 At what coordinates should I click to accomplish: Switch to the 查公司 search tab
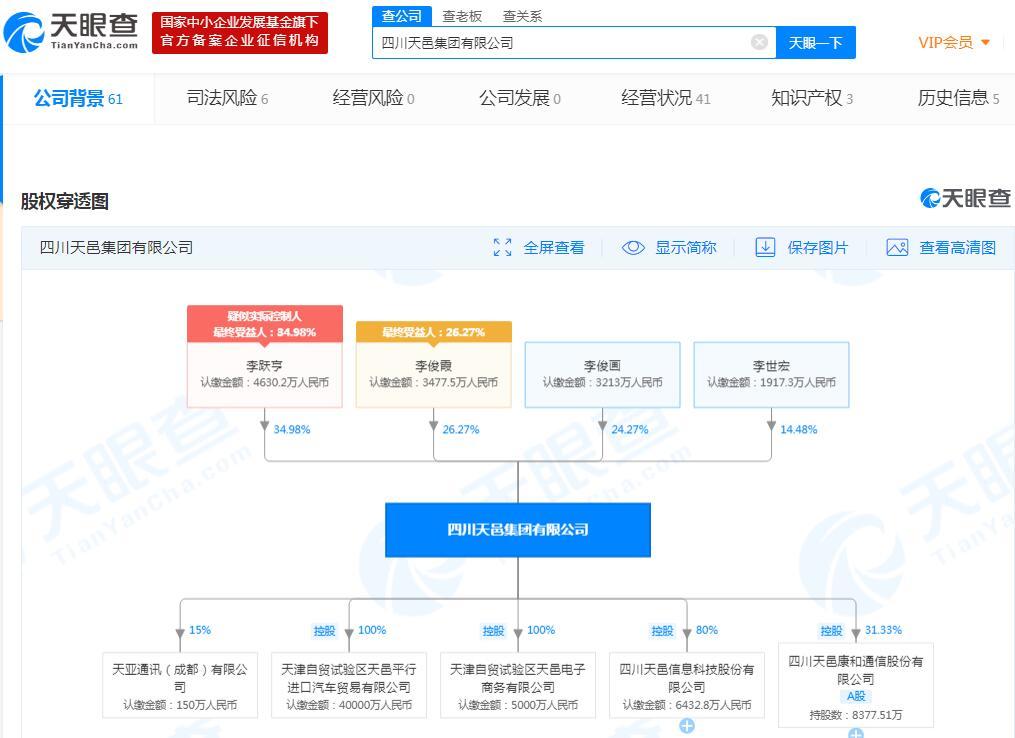coord(401,16)
